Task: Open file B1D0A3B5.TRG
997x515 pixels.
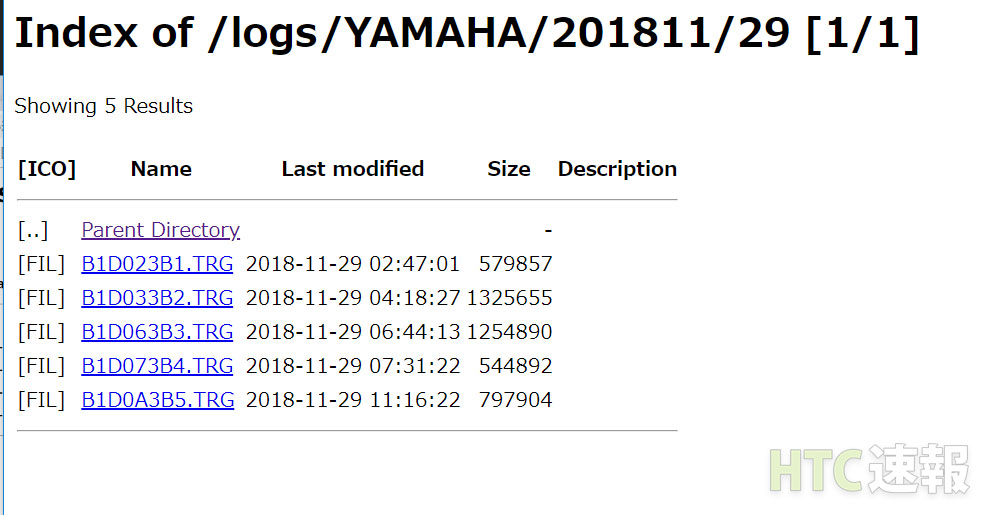Action: pos(158,400)
